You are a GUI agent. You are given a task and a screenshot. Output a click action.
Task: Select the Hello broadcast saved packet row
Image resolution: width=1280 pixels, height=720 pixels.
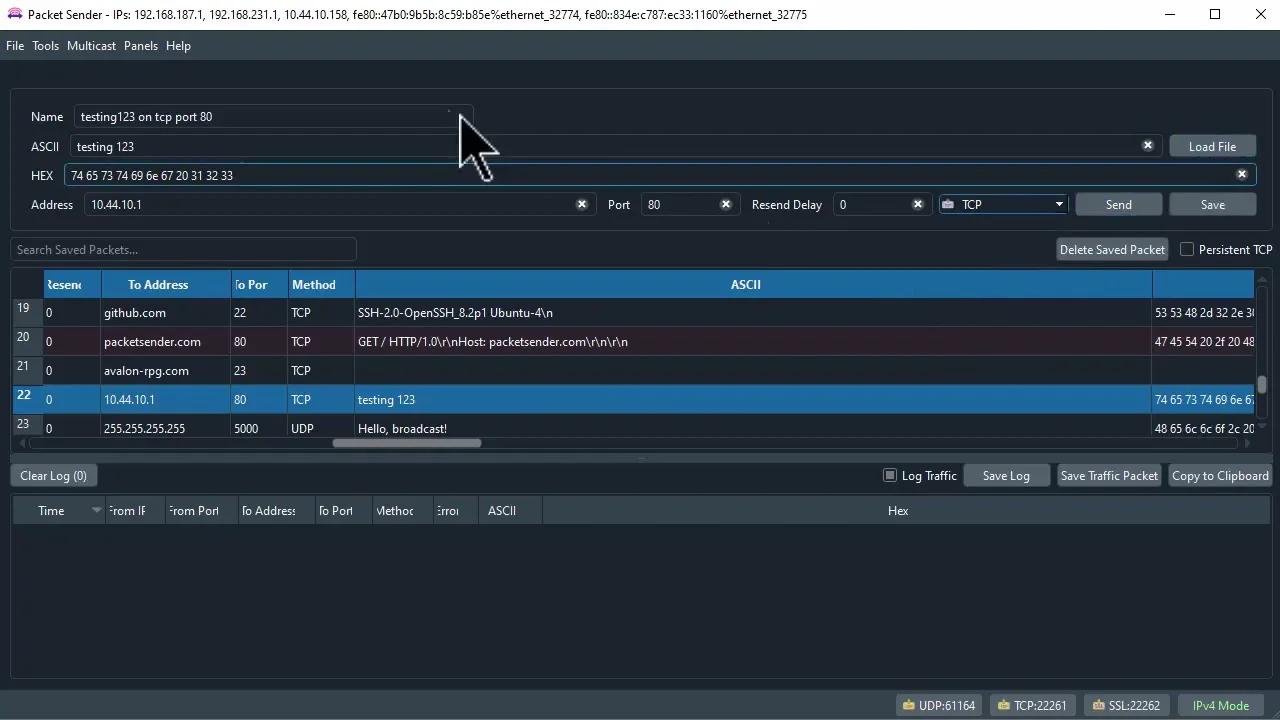point(400,428)
